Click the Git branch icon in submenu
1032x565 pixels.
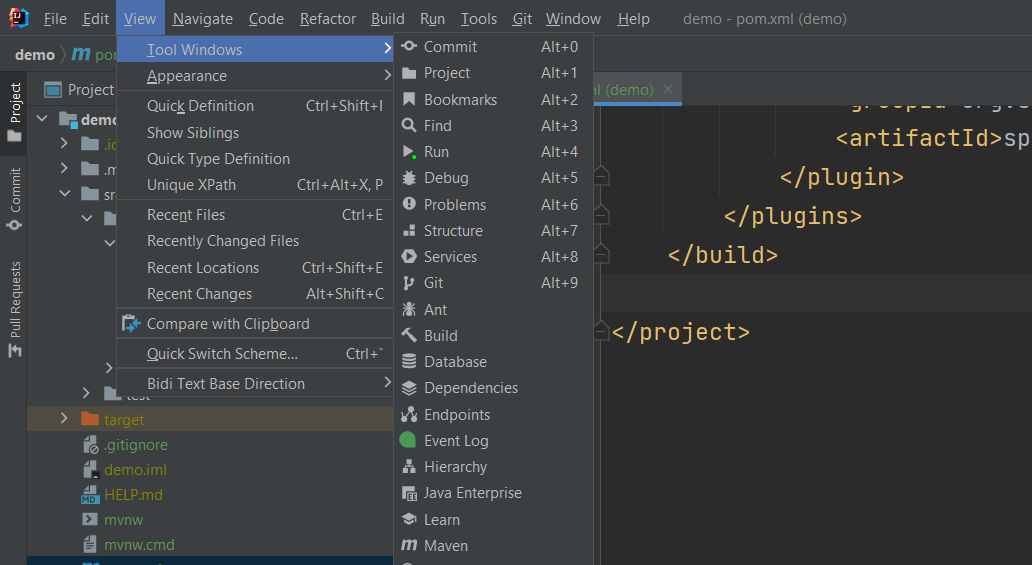pyautogui.click(x=409, y=283)
